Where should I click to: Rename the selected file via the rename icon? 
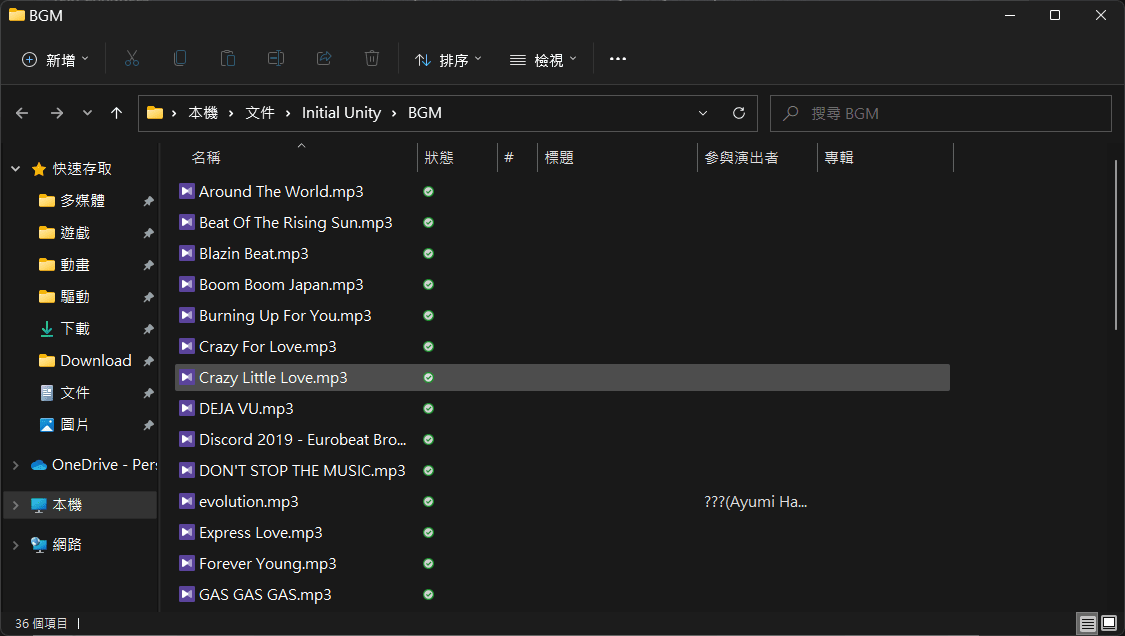pyautogui.click(x=276, y=58)
